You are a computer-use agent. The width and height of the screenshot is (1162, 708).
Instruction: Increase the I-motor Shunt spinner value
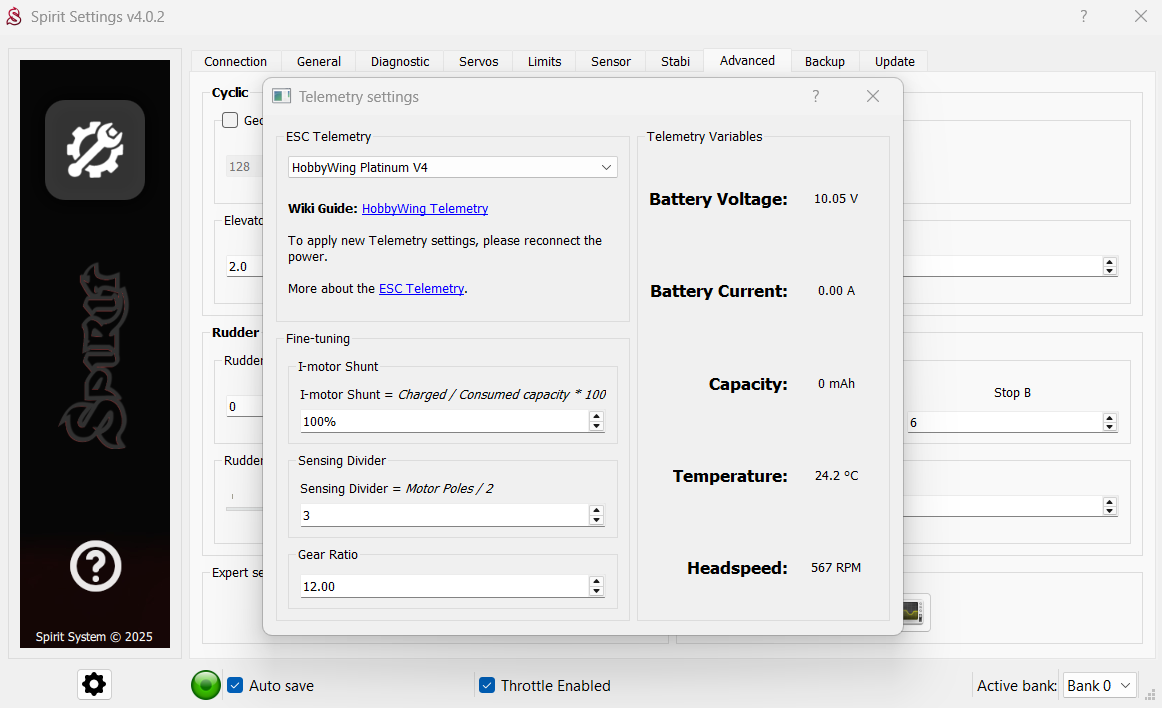pos(597,416)
